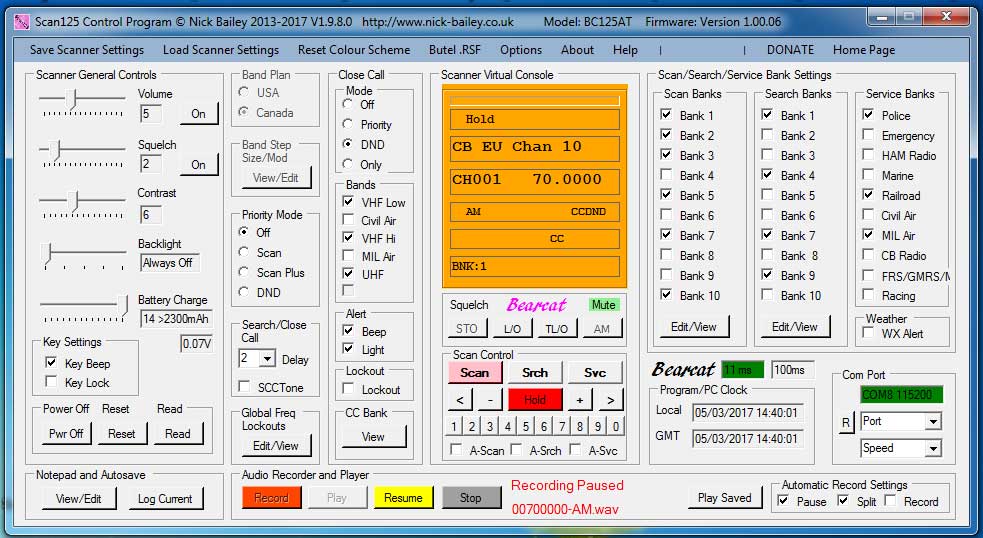
Task: Open the Load Scanner Settings menu
Action: tap(221, 50)
